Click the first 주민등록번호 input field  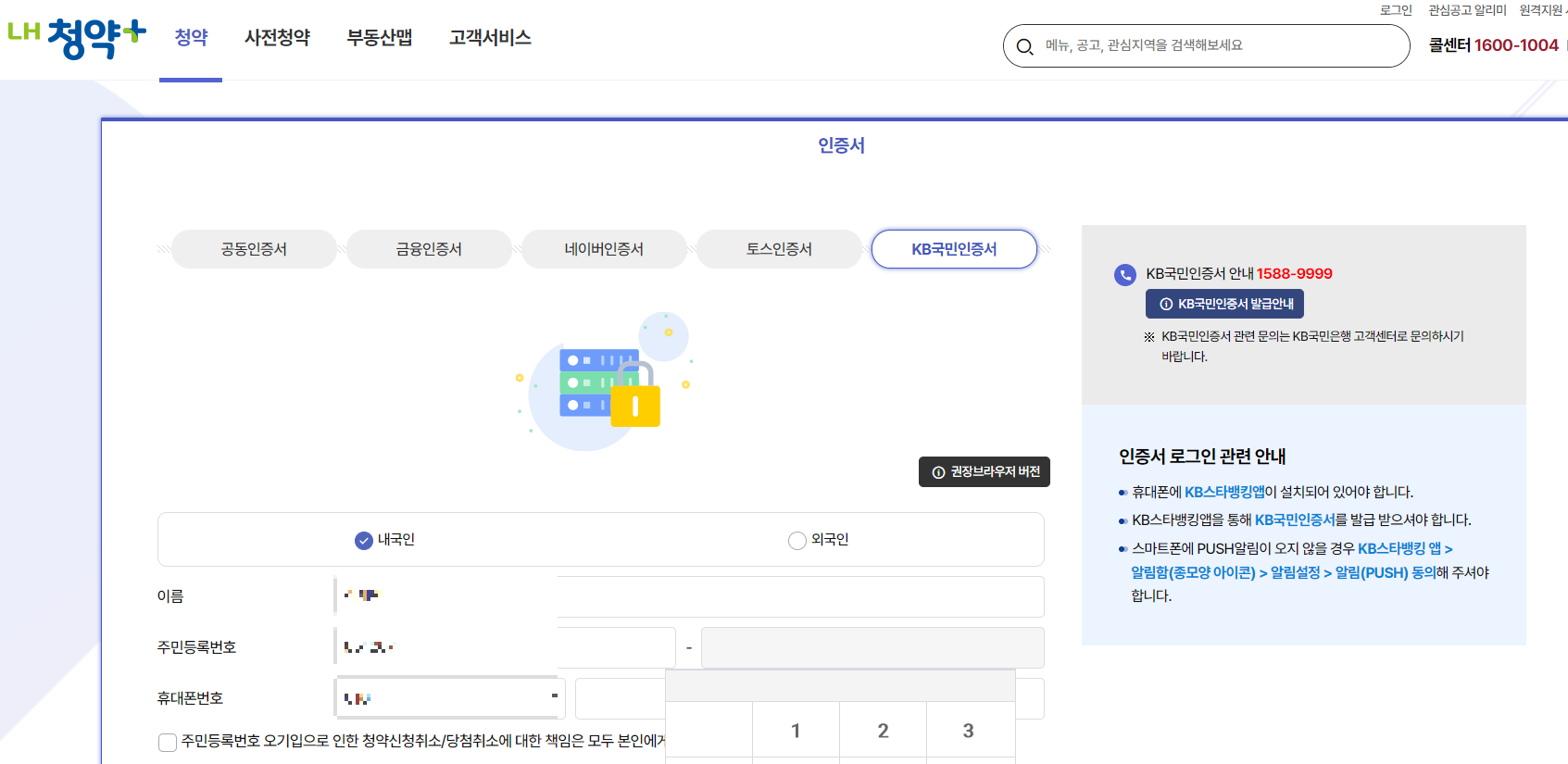(505, 647)
